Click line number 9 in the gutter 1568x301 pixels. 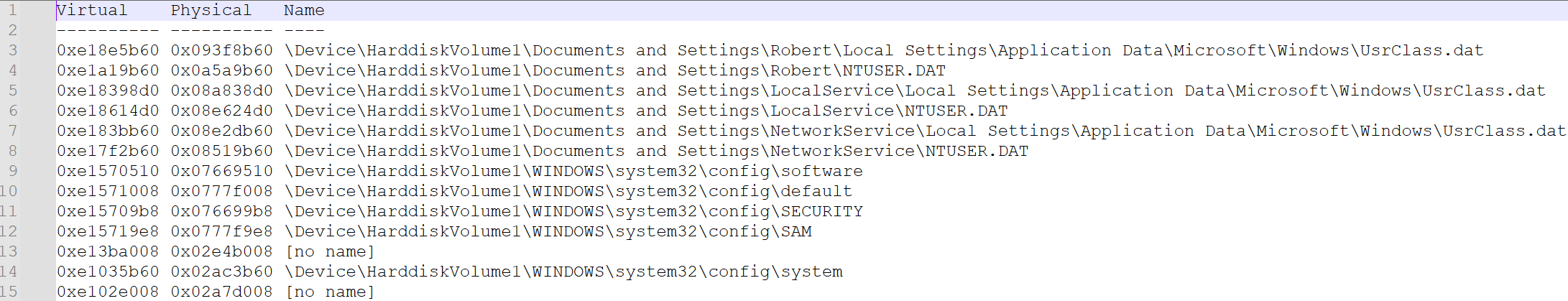click(12, 171)
